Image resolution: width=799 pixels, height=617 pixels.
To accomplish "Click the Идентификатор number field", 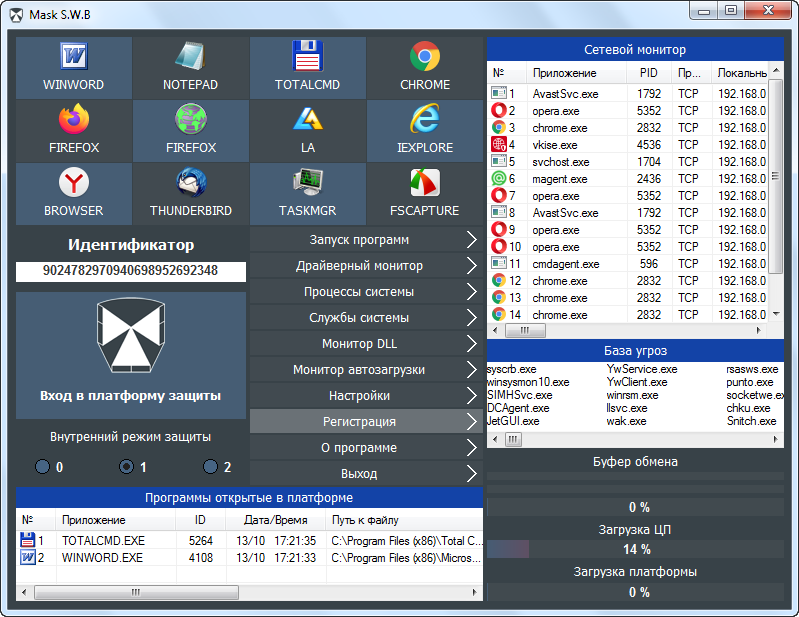I will (x=131, y=271).
